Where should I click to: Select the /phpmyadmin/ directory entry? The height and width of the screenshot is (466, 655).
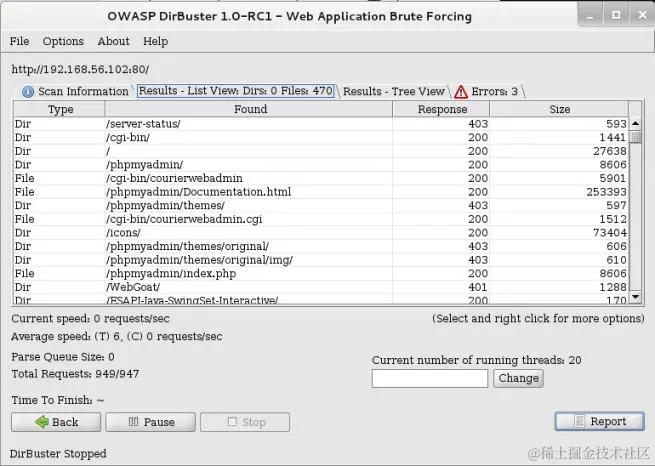tap(321, 165)
